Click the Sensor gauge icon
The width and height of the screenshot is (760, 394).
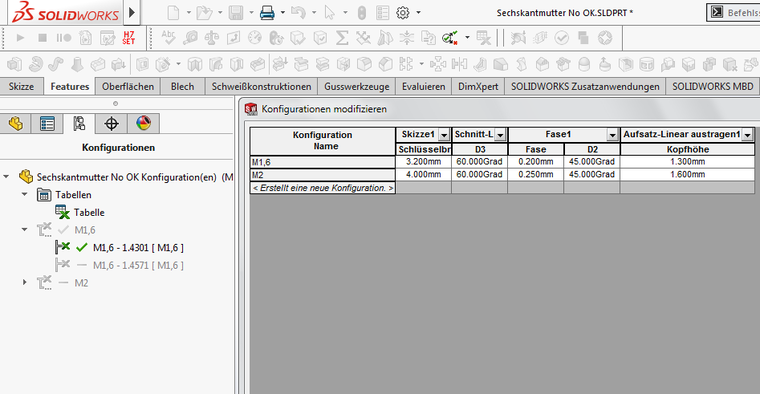(254, 38)
